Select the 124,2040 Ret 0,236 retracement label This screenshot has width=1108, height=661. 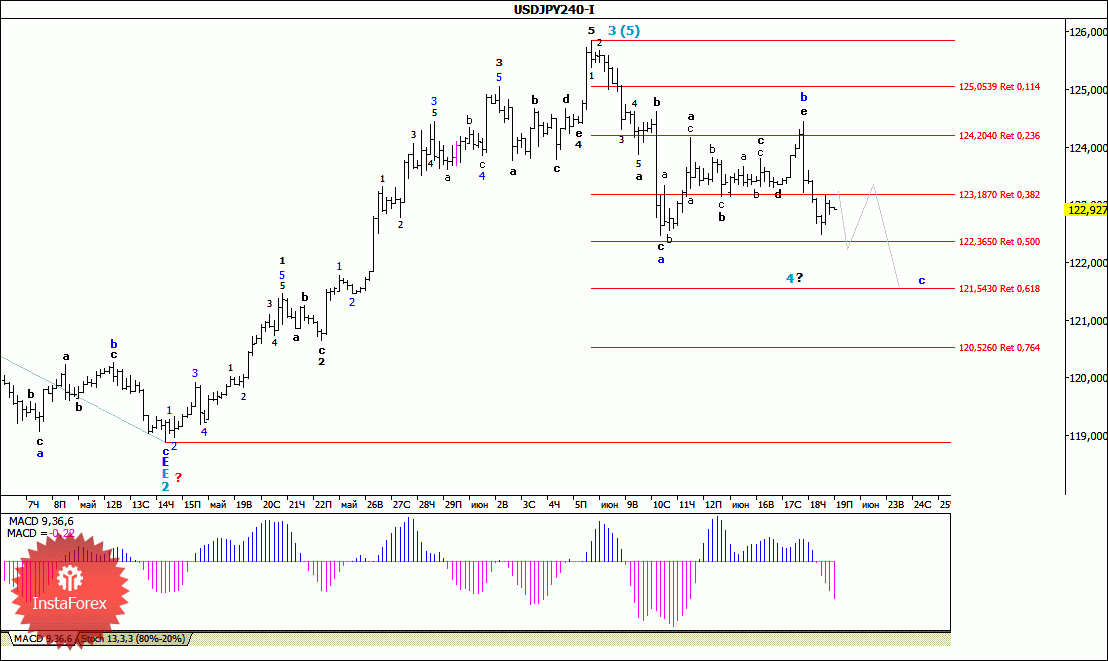[x=999, y=136]
